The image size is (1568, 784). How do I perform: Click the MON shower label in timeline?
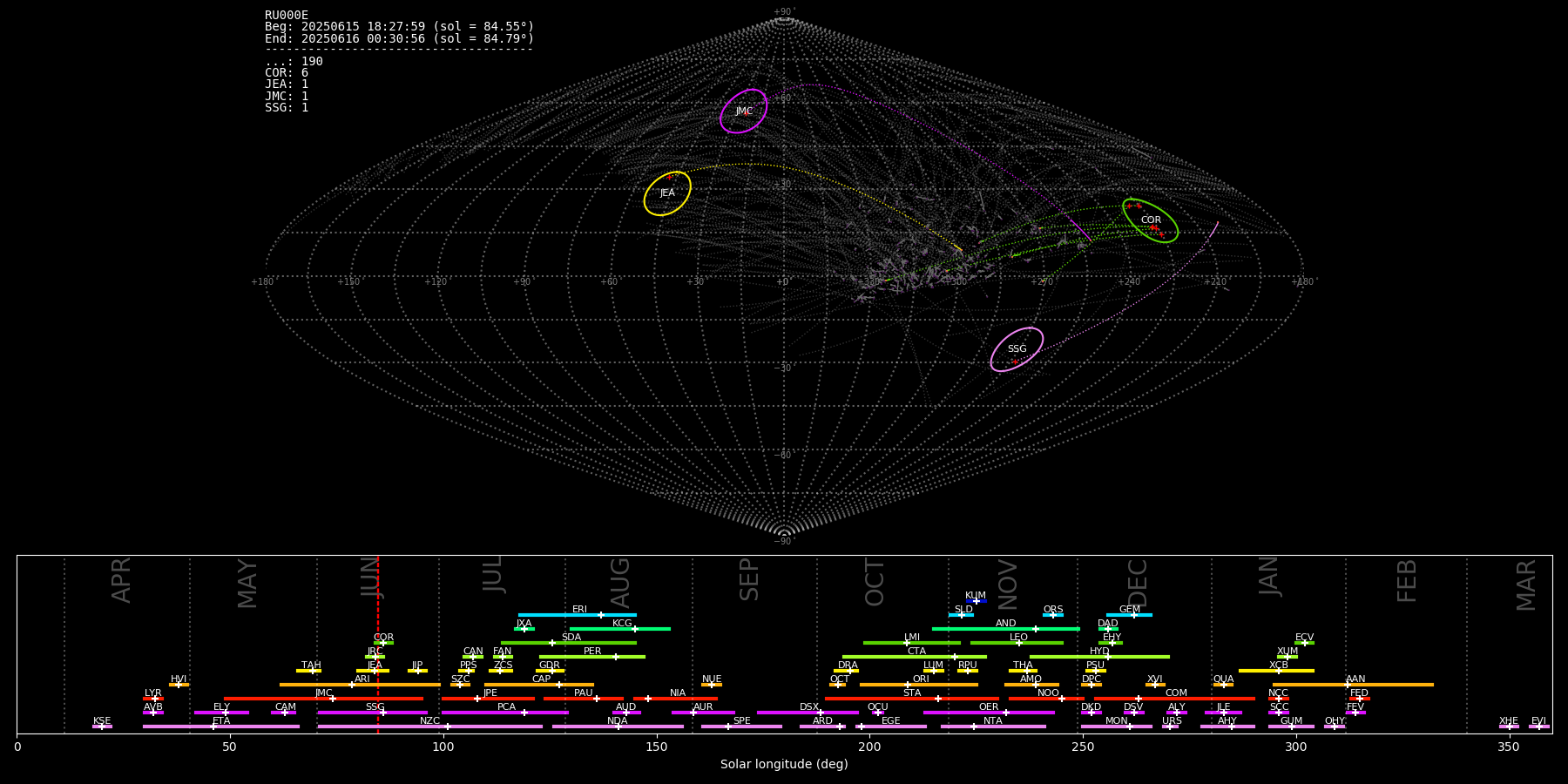(x=1117, y=721)
